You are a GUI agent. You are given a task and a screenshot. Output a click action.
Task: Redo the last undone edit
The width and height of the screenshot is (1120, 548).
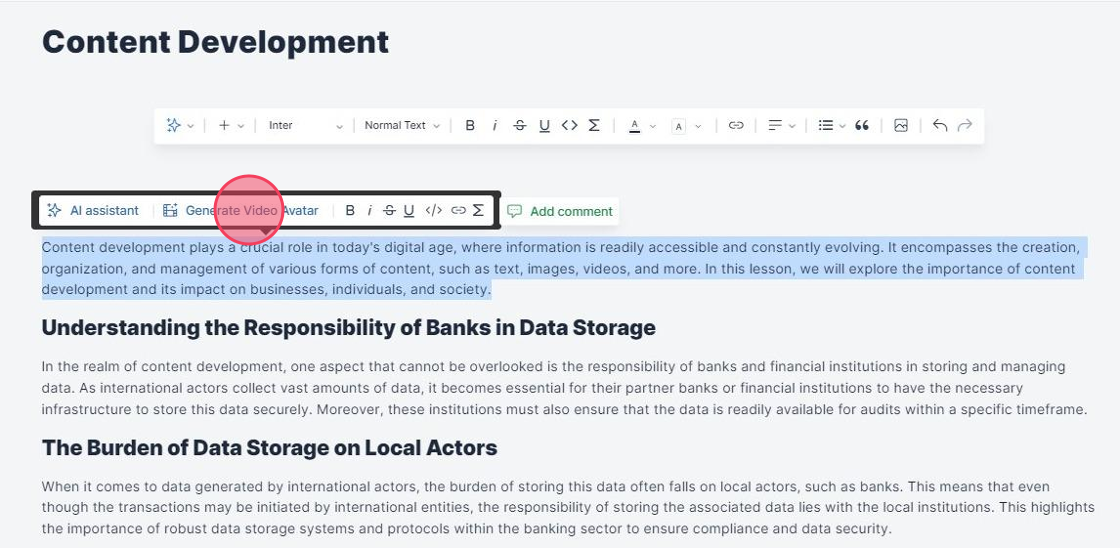965,126
